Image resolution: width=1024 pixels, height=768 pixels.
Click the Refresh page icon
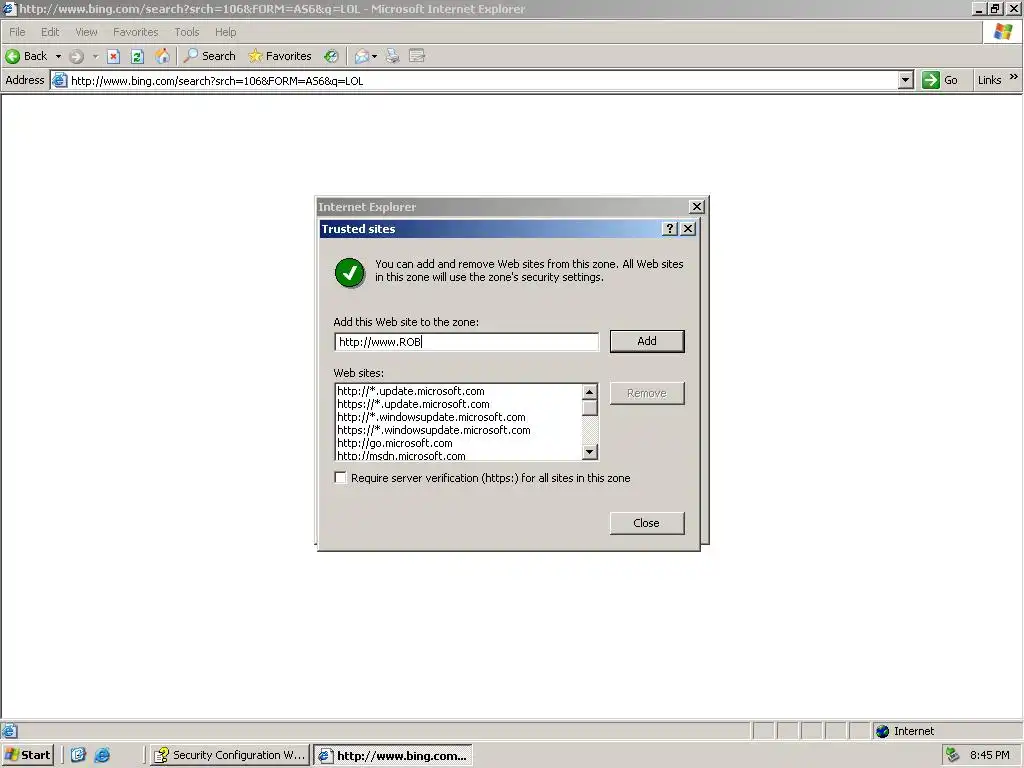pyautogui.click(x=137, y=57)
